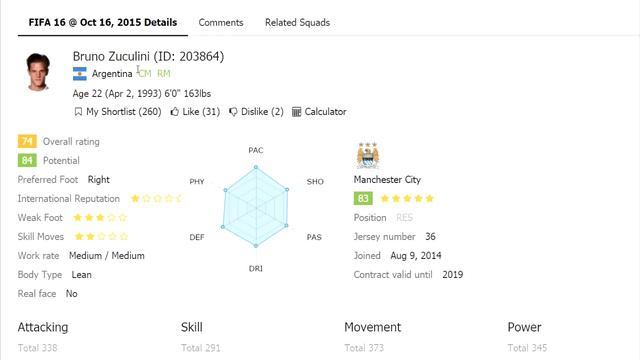
Task: Click the CM position link
Action: coord(145,74)
